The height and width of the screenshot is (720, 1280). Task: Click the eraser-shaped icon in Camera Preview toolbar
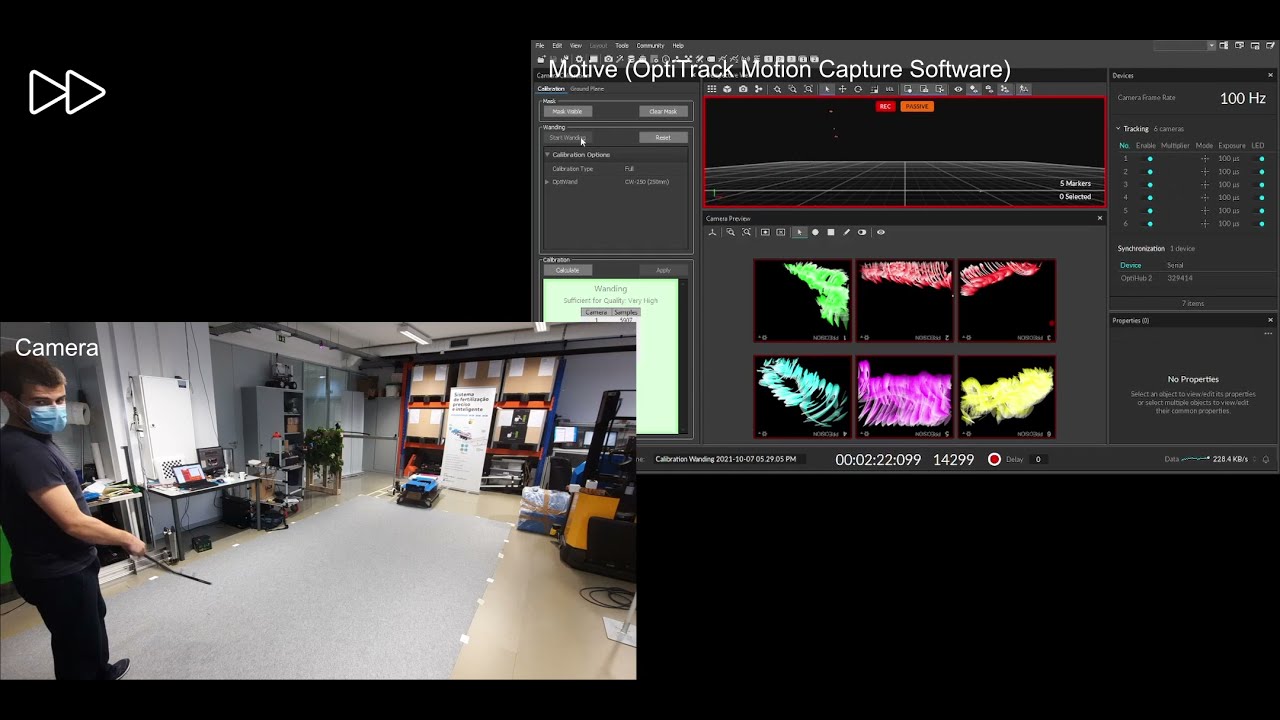862,232
